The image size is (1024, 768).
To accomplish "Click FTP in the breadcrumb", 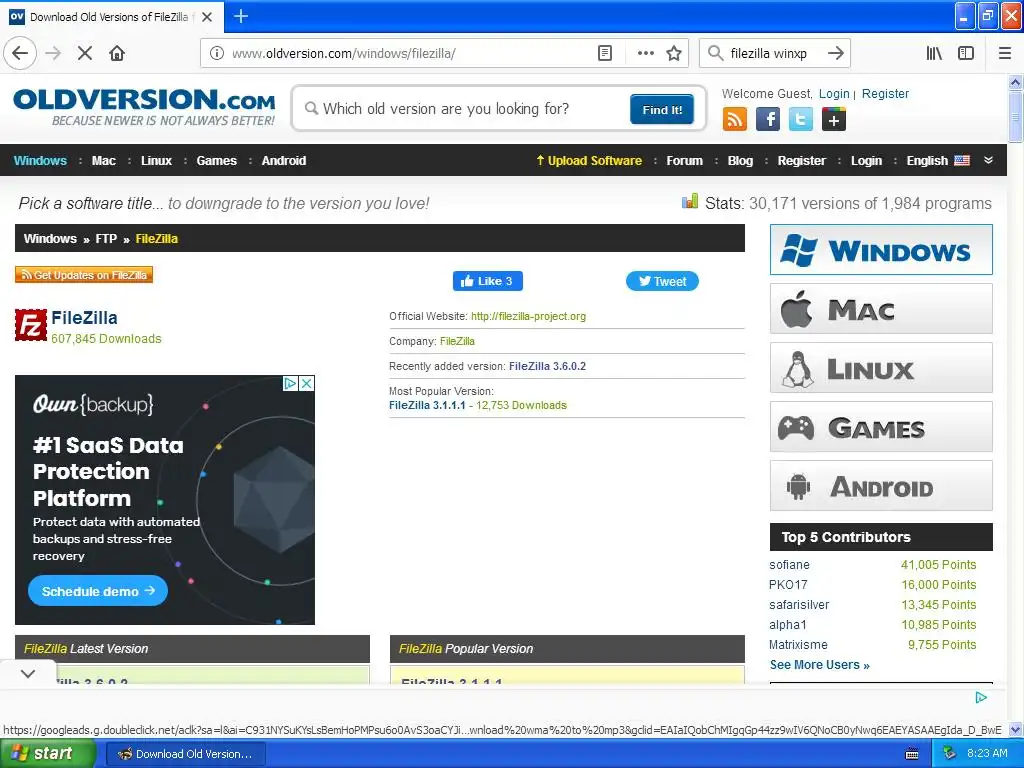I will (106, 238).
